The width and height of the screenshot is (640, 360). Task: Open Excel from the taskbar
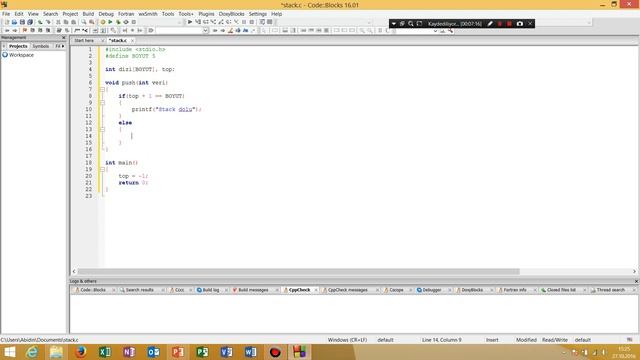click(x=105, y=352)
